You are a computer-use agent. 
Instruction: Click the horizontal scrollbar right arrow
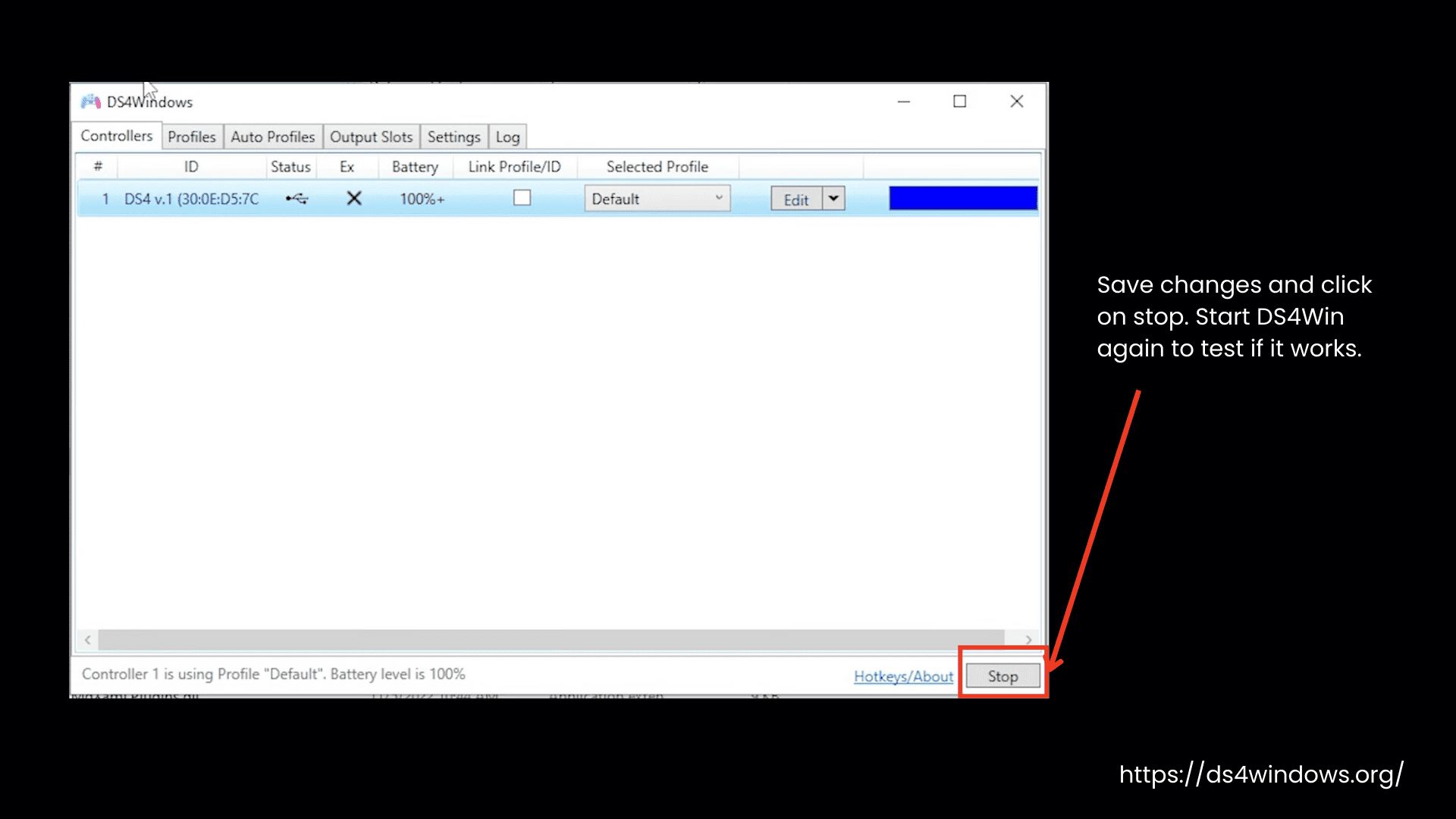(x=1028, y=640)
